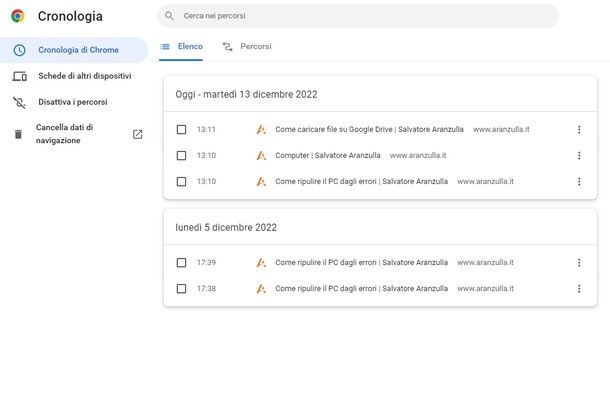Viewport: 610px width, 410px height.
Task: Open more-actions menu for Google Drive entry
Action: click(579, 130)
